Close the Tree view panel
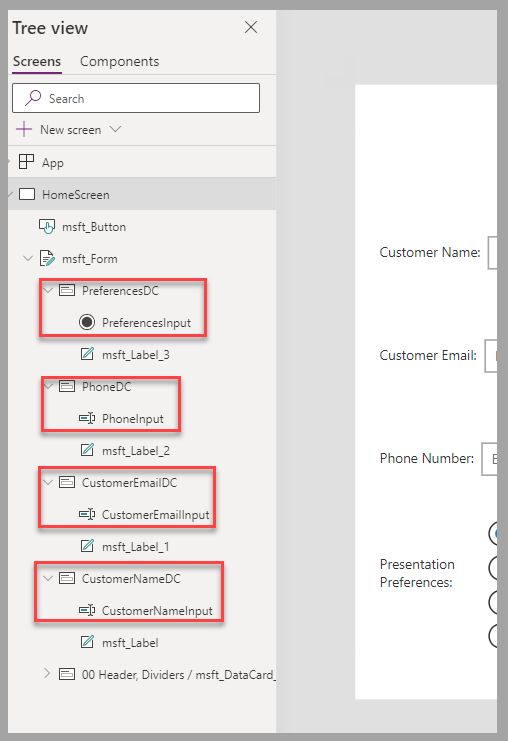This screenshot has height=741, width=508. tap(251, 27)
